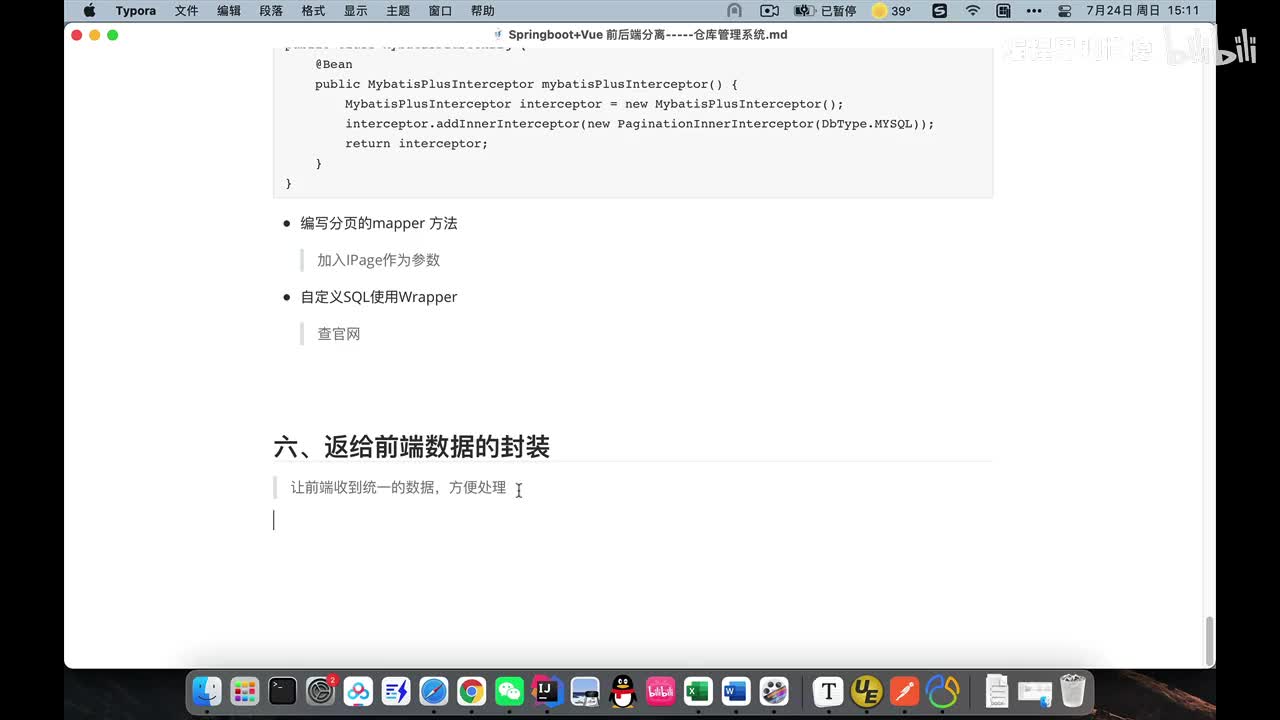Launch Postman from the Dock

pyautogui.click(x=904, y=691)
